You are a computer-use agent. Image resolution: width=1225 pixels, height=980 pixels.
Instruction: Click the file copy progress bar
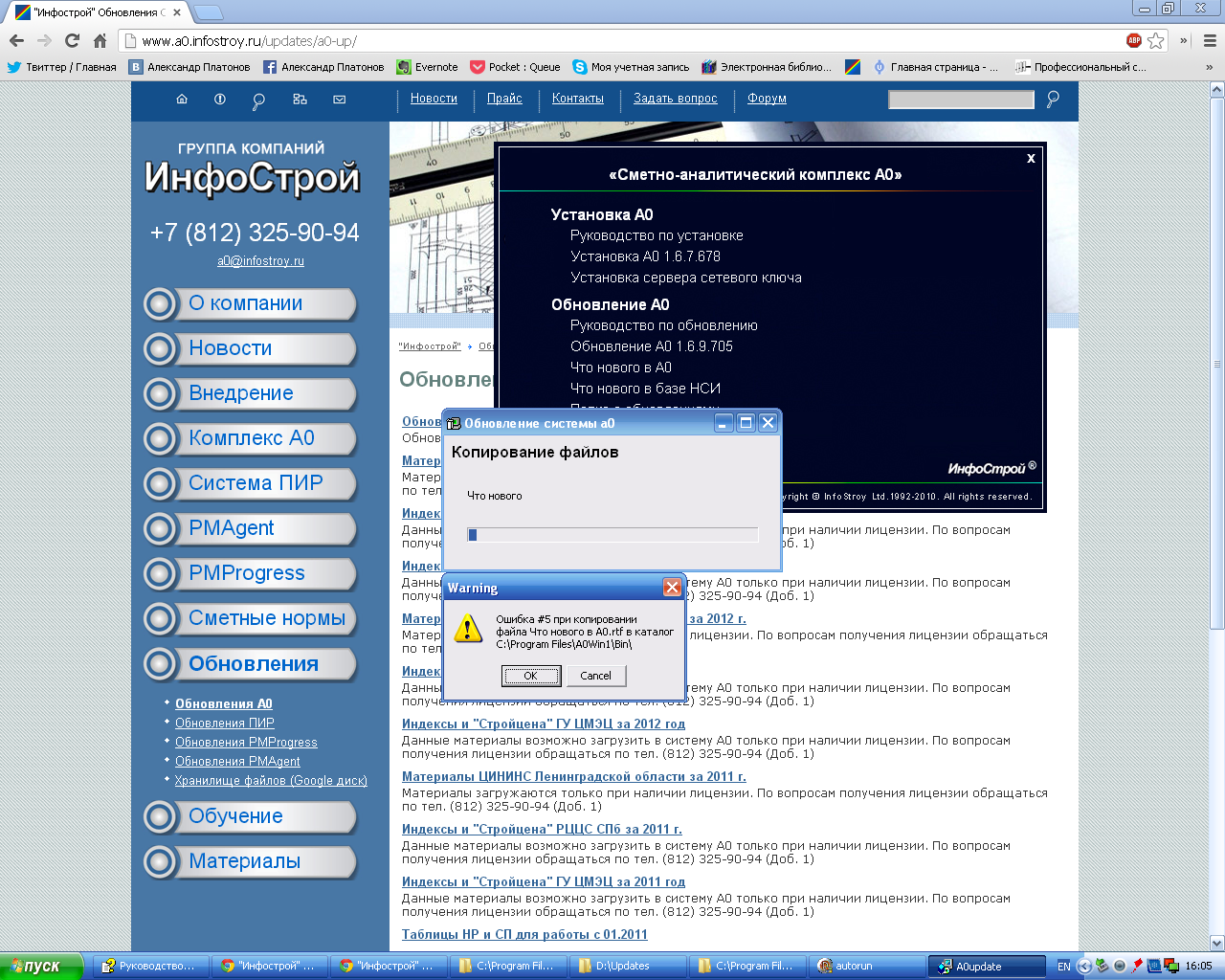(612, 535)
